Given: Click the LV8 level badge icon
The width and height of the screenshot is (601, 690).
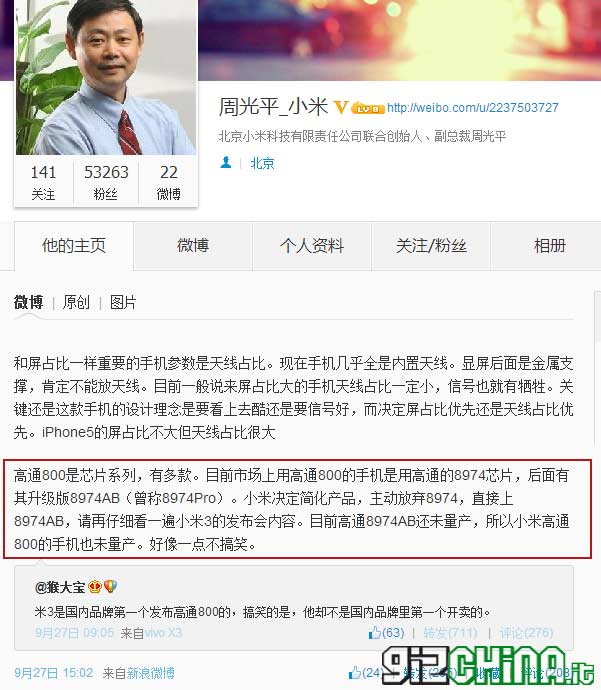Looking at the screenshot, I should pyautogui.click(x=368, y=108).
